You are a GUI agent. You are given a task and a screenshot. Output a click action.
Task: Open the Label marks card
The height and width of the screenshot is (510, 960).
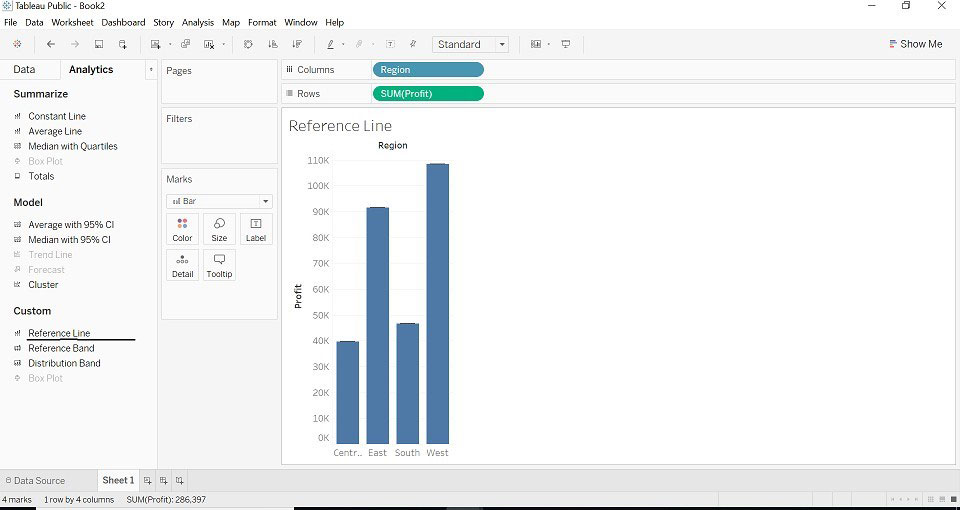256,229
